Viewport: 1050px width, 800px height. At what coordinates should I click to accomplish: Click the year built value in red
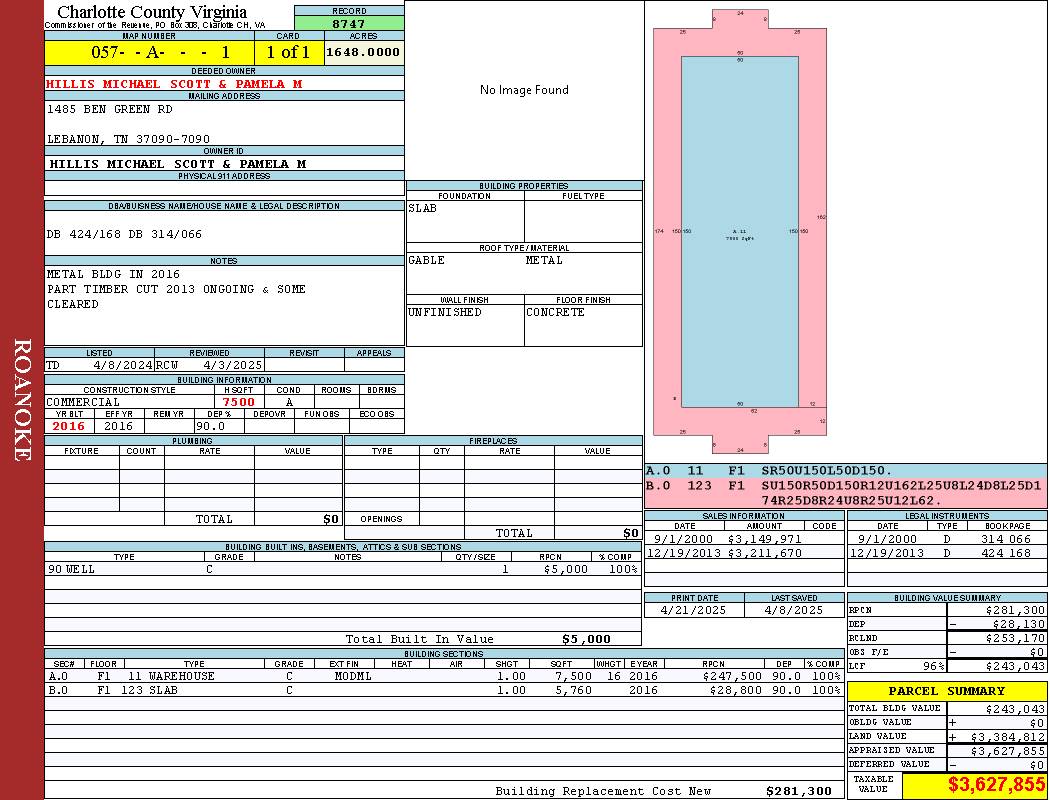click(x=69, y=426)
